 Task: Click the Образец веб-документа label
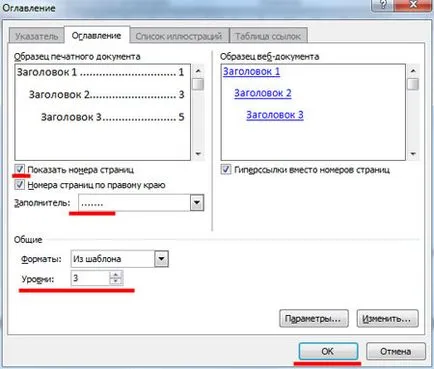(270, 56)
